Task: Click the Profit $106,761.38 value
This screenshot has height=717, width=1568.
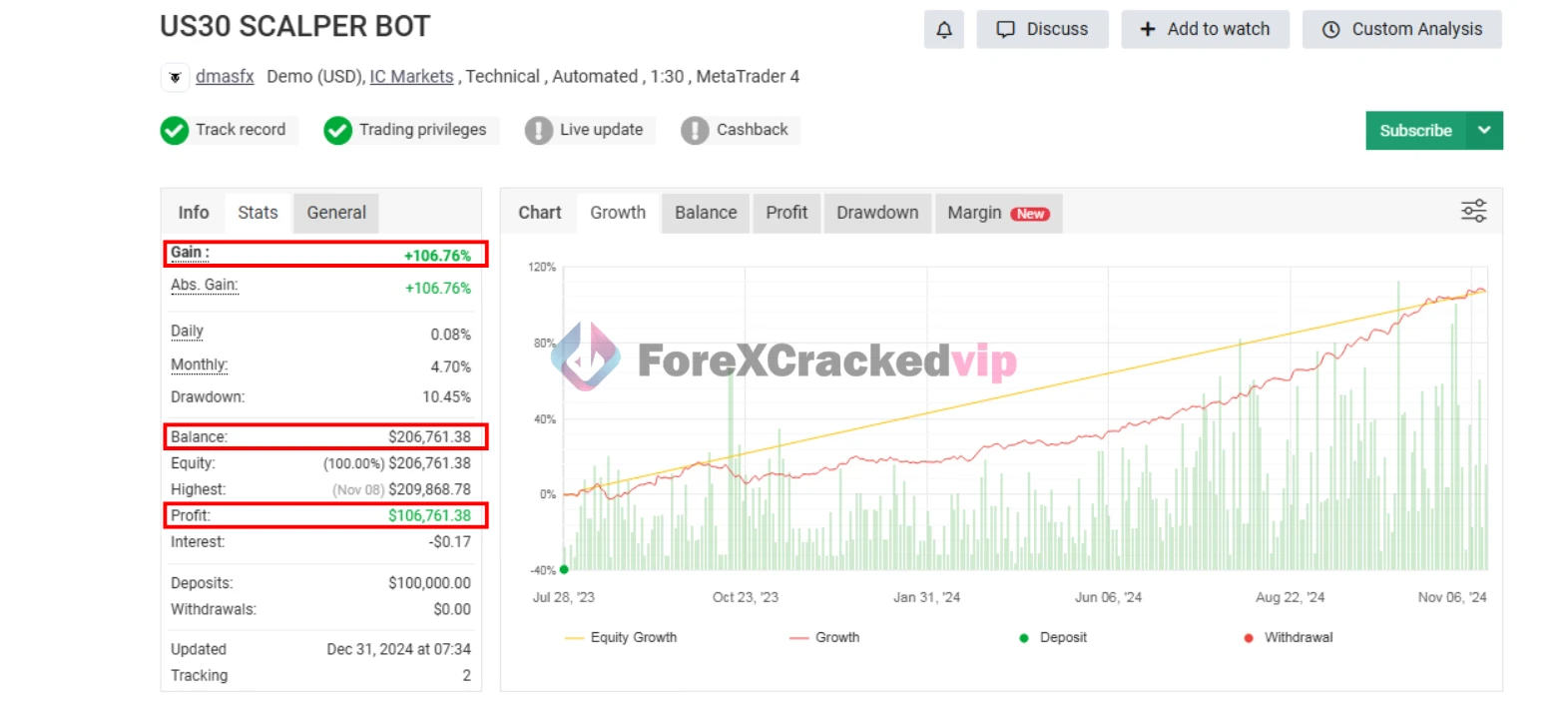Action: click(x=429, y=515)
